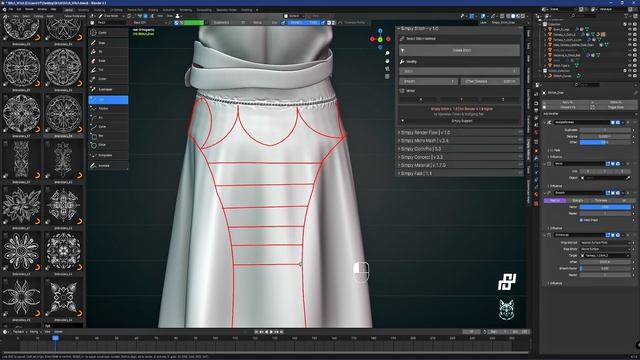Expand Simply Render Flow panel

[459, 133]
